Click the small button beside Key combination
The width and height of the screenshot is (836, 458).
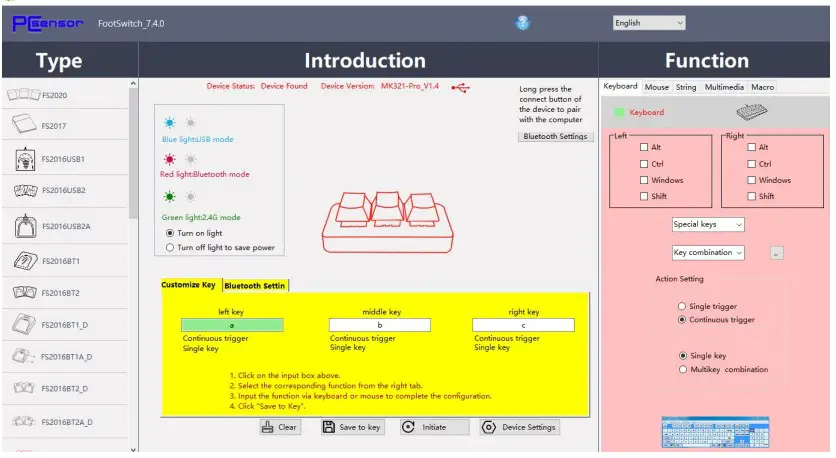click(776, 253)
